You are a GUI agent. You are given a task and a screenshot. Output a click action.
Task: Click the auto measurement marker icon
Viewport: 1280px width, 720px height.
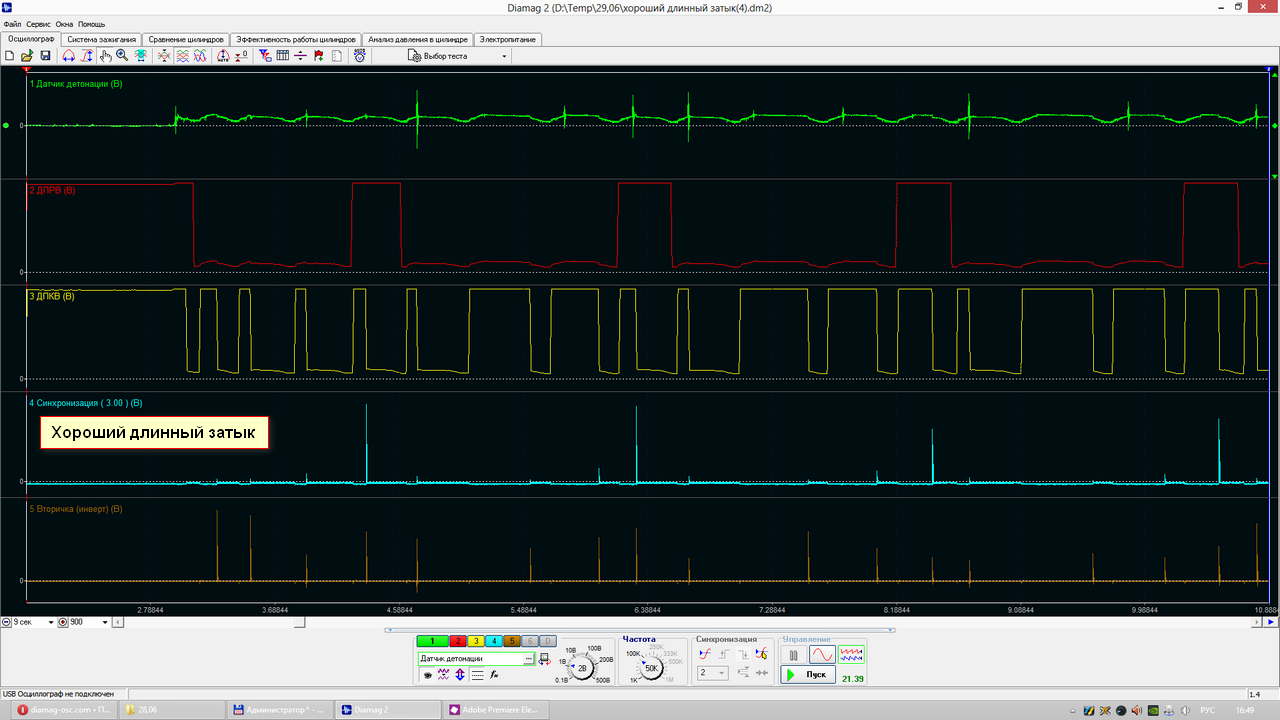click(x=223, y=56)
